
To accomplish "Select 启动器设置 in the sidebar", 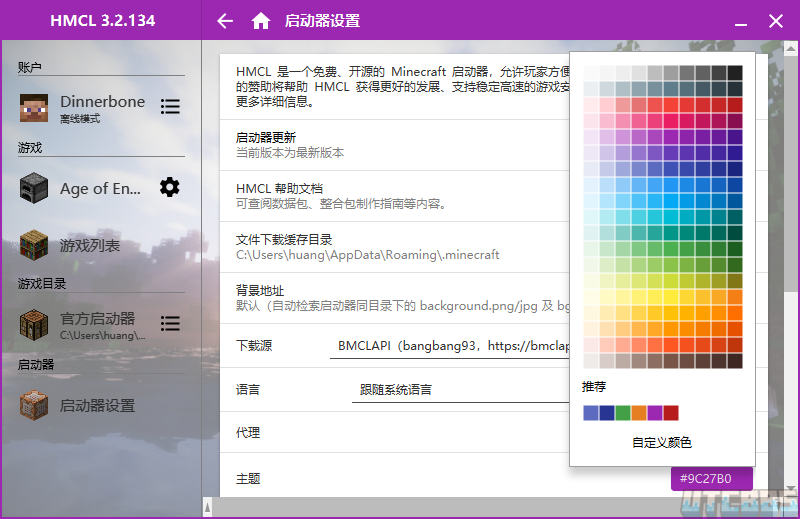I will point(97,406).
